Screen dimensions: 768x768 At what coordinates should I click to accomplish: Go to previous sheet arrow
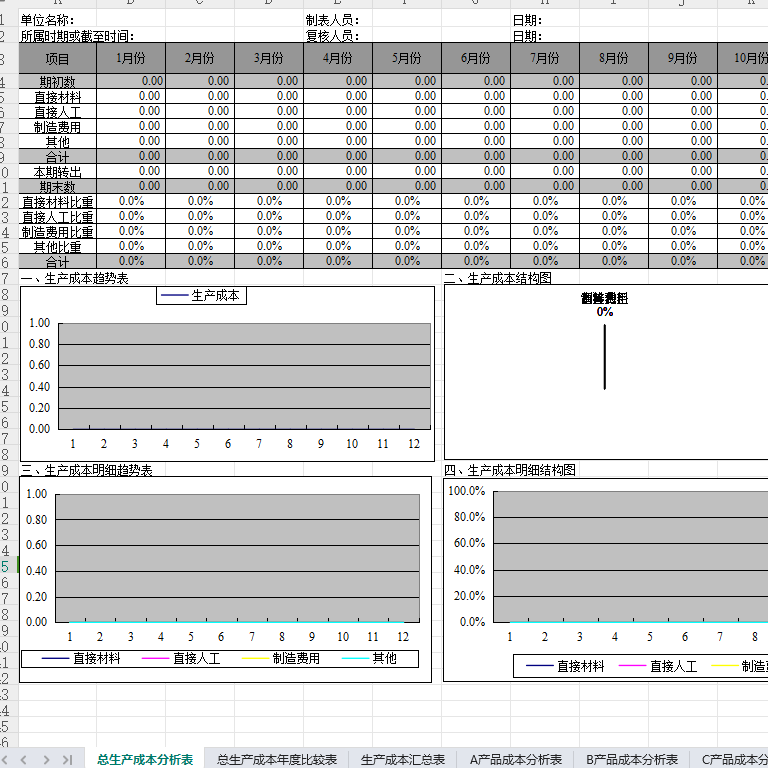pyautogui.click(x=23, y=759)
